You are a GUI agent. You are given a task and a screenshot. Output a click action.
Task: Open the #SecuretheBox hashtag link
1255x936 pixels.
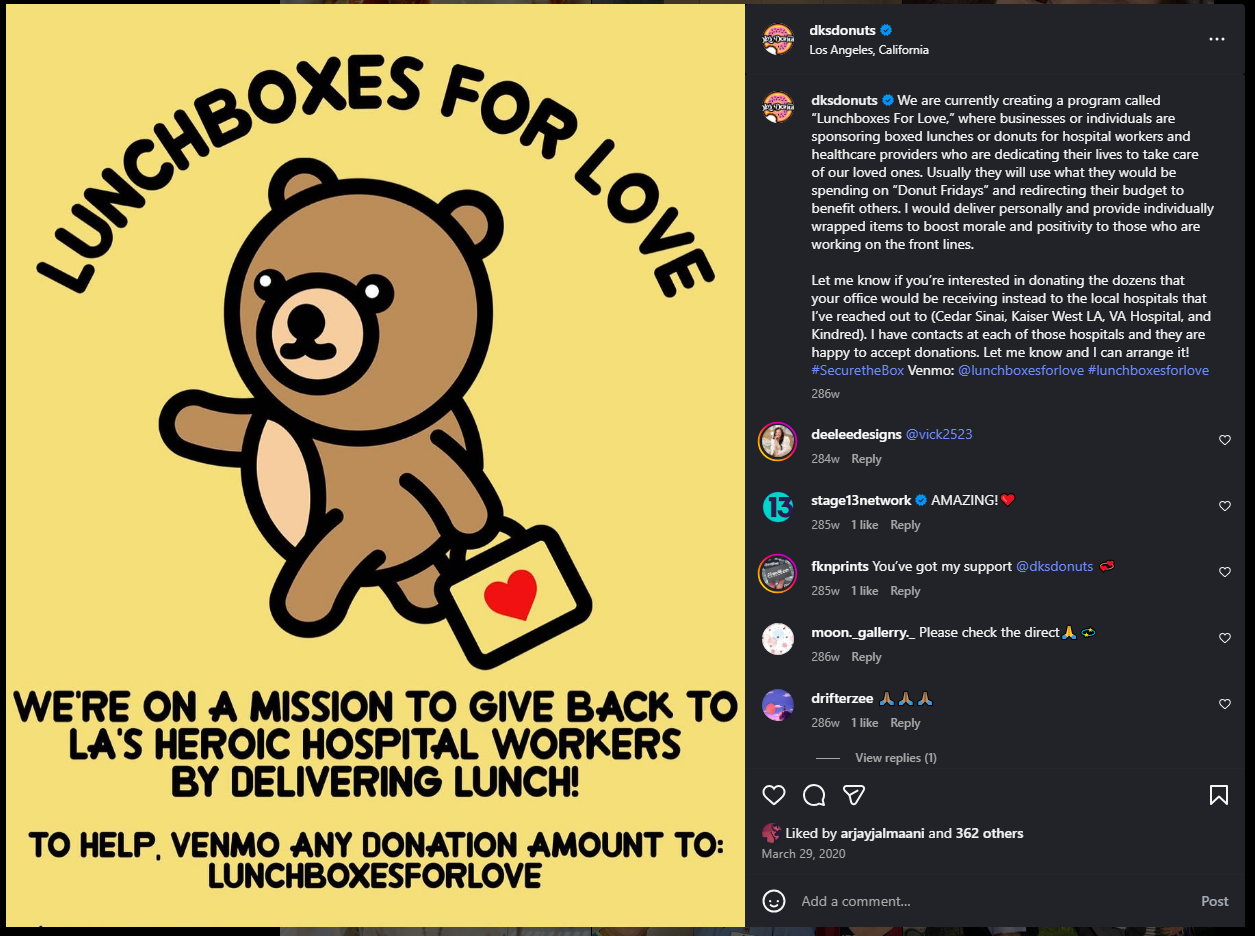[x=857, y=370]
